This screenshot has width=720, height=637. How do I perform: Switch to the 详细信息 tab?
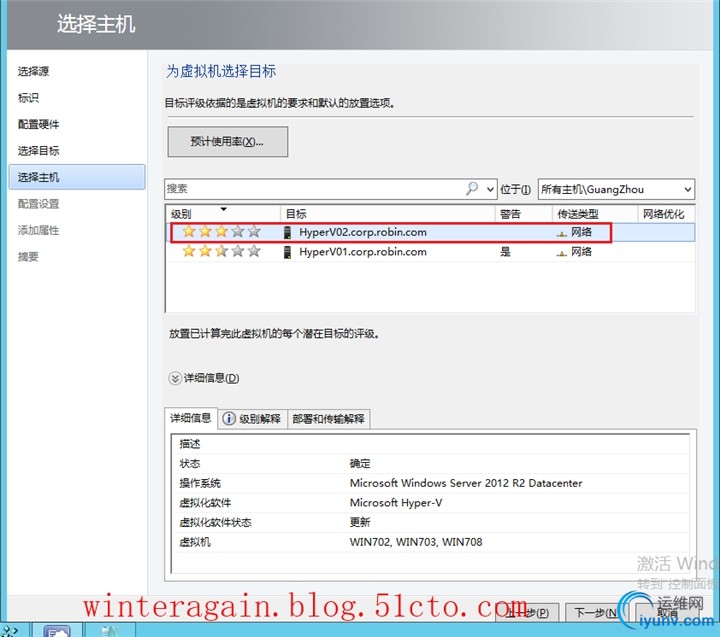191,418
